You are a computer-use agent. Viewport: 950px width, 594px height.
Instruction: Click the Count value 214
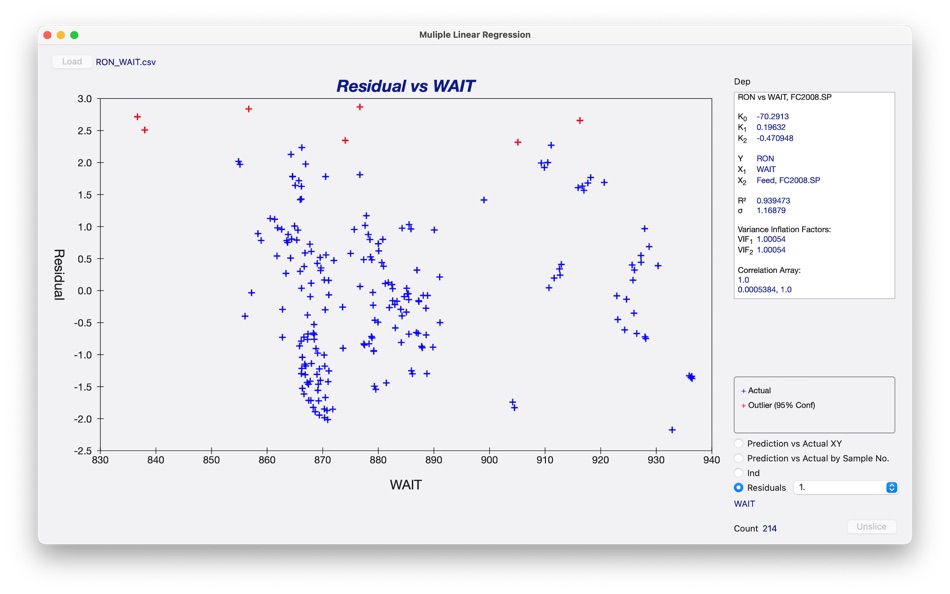point(767,528)
